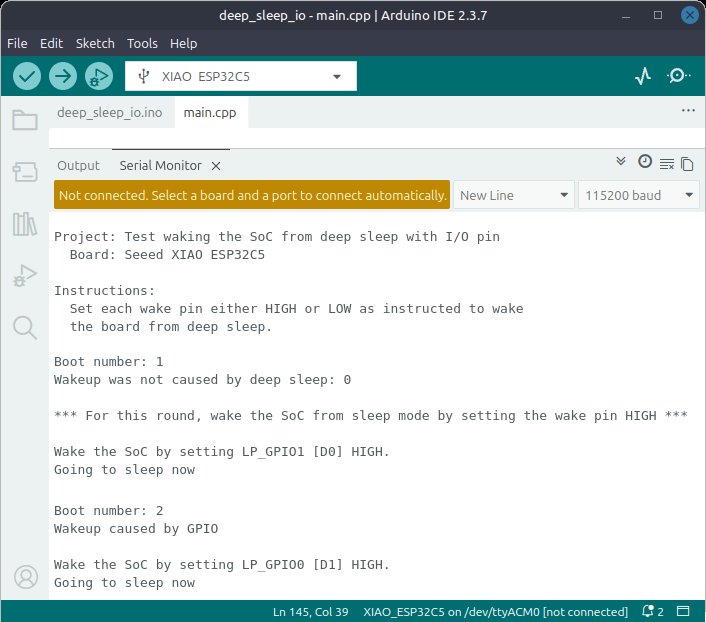Click the line mentioning LP_GPIO0 [D1] HIGH
The image size is (706, 622).
pyautogui.click(x=222, y=564)
